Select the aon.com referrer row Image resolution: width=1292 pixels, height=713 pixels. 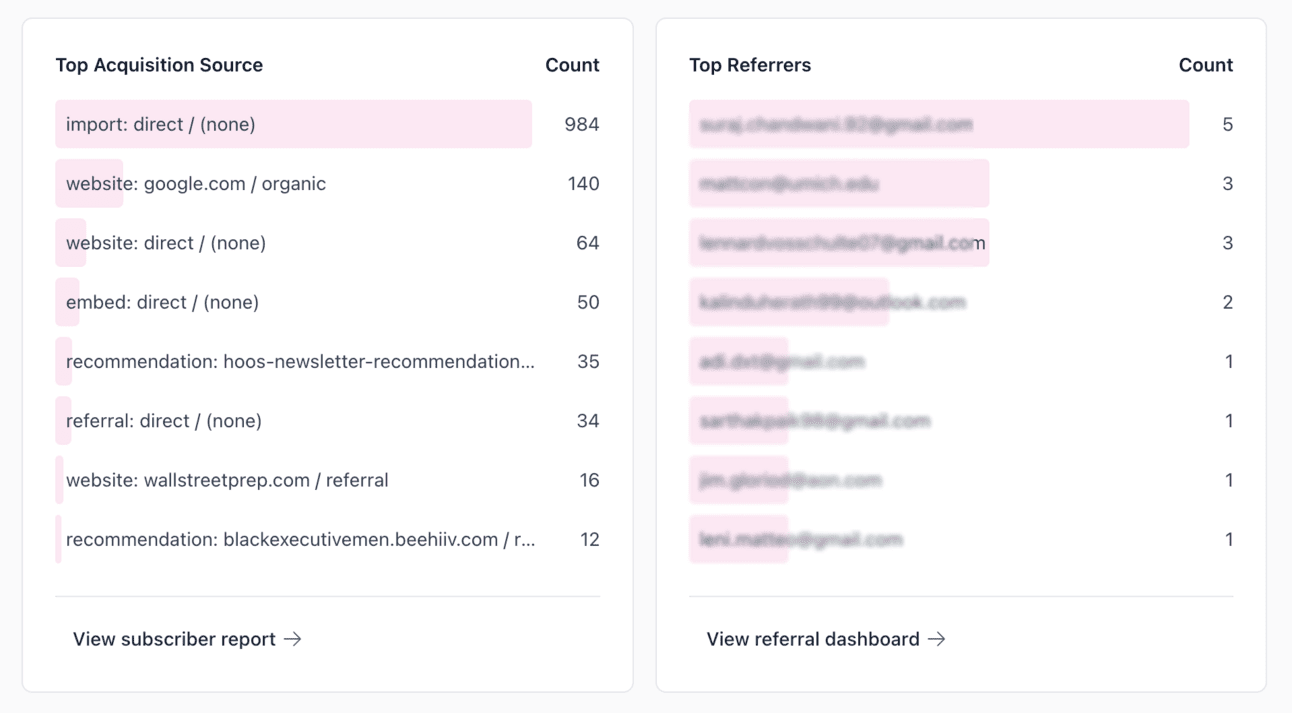(961, 480)
